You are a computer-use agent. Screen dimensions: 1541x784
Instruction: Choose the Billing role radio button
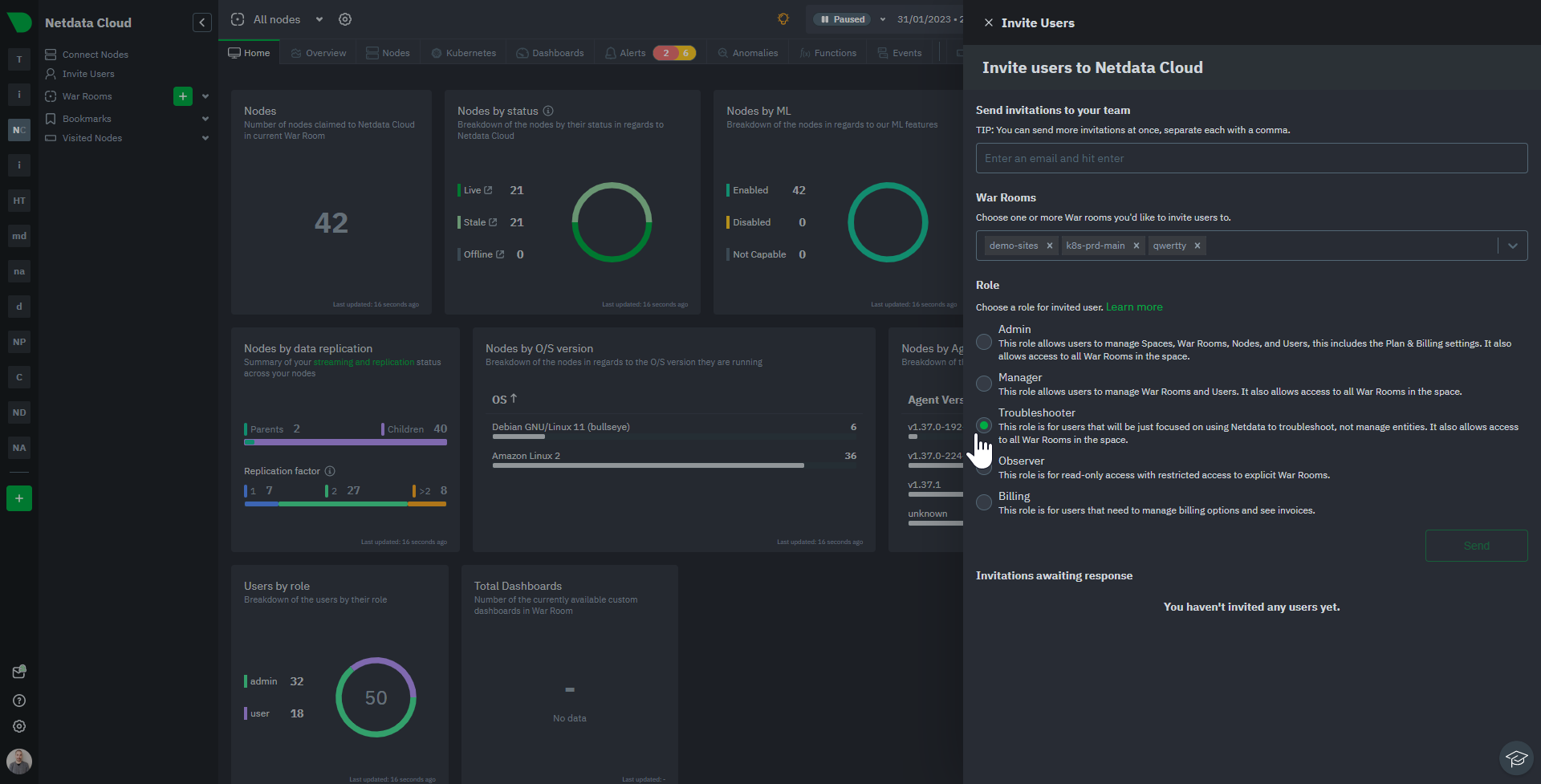[x=984, y=502]
